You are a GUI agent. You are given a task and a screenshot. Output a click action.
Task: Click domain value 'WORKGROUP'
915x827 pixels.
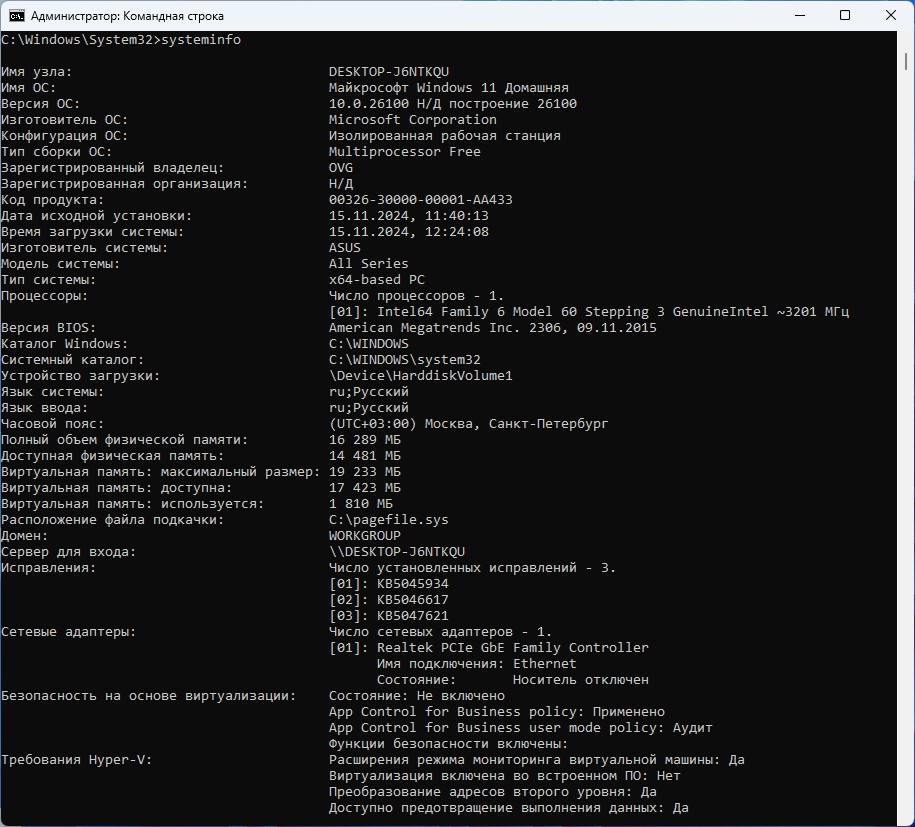click(364, 536)
